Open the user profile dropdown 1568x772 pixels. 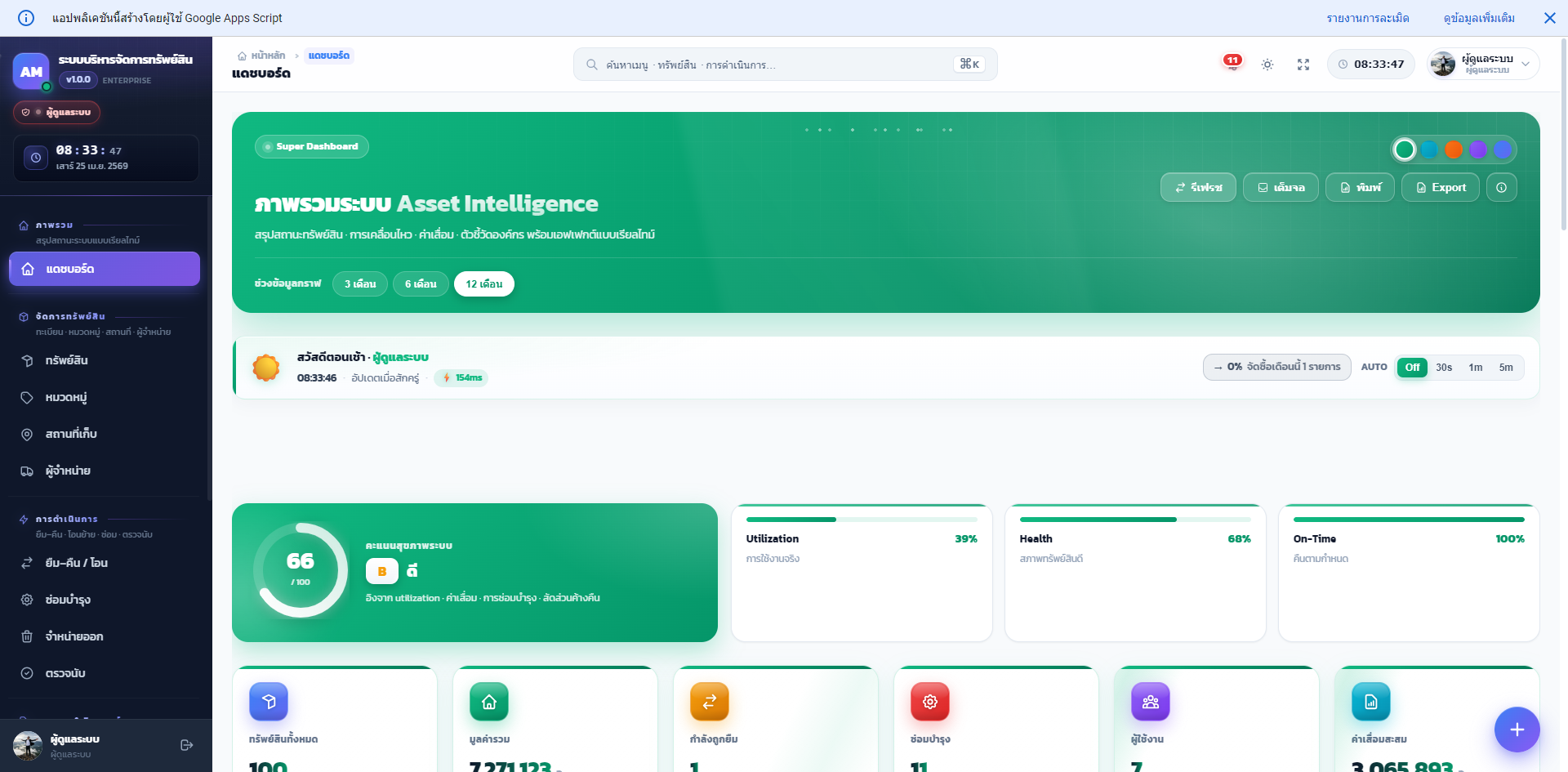click(1483, 64)
